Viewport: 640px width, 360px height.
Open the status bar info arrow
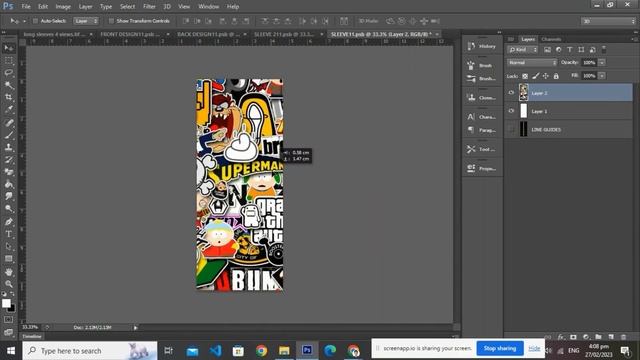tap(136, 327)
